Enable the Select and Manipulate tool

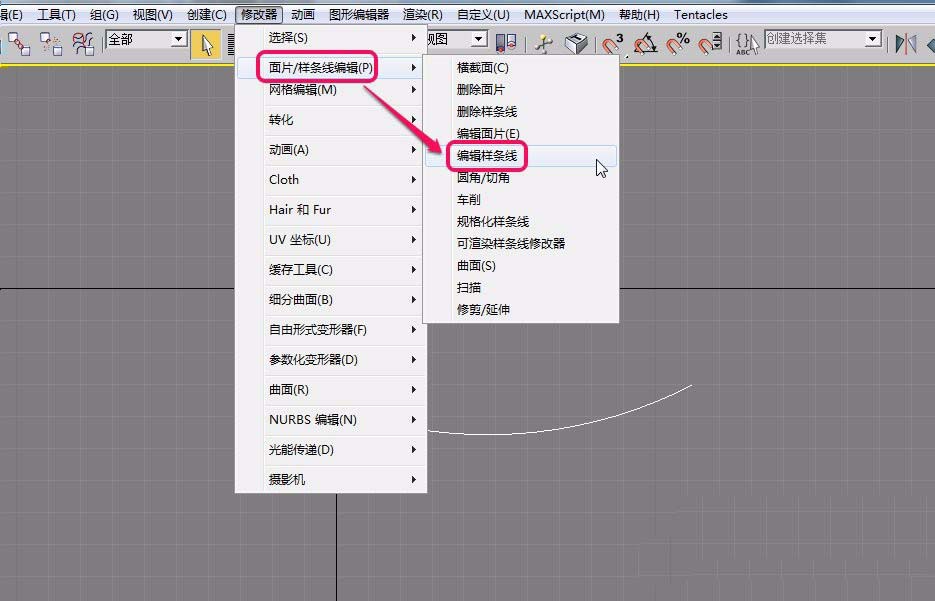544,44
